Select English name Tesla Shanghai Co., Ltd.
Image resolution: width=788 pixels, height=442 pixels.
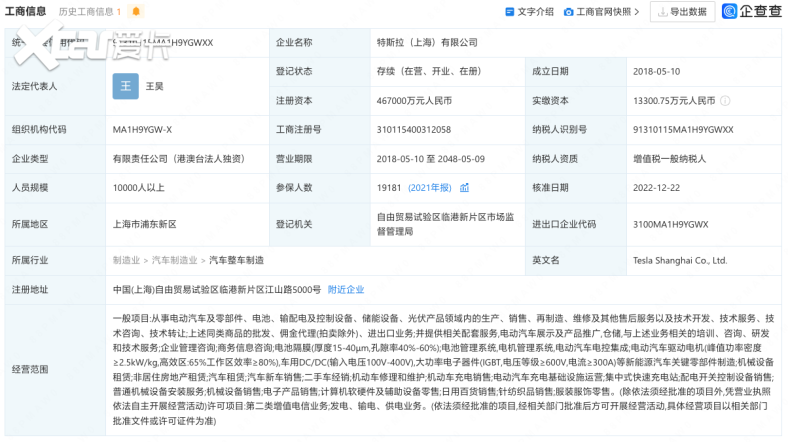(x=680, y=260)
